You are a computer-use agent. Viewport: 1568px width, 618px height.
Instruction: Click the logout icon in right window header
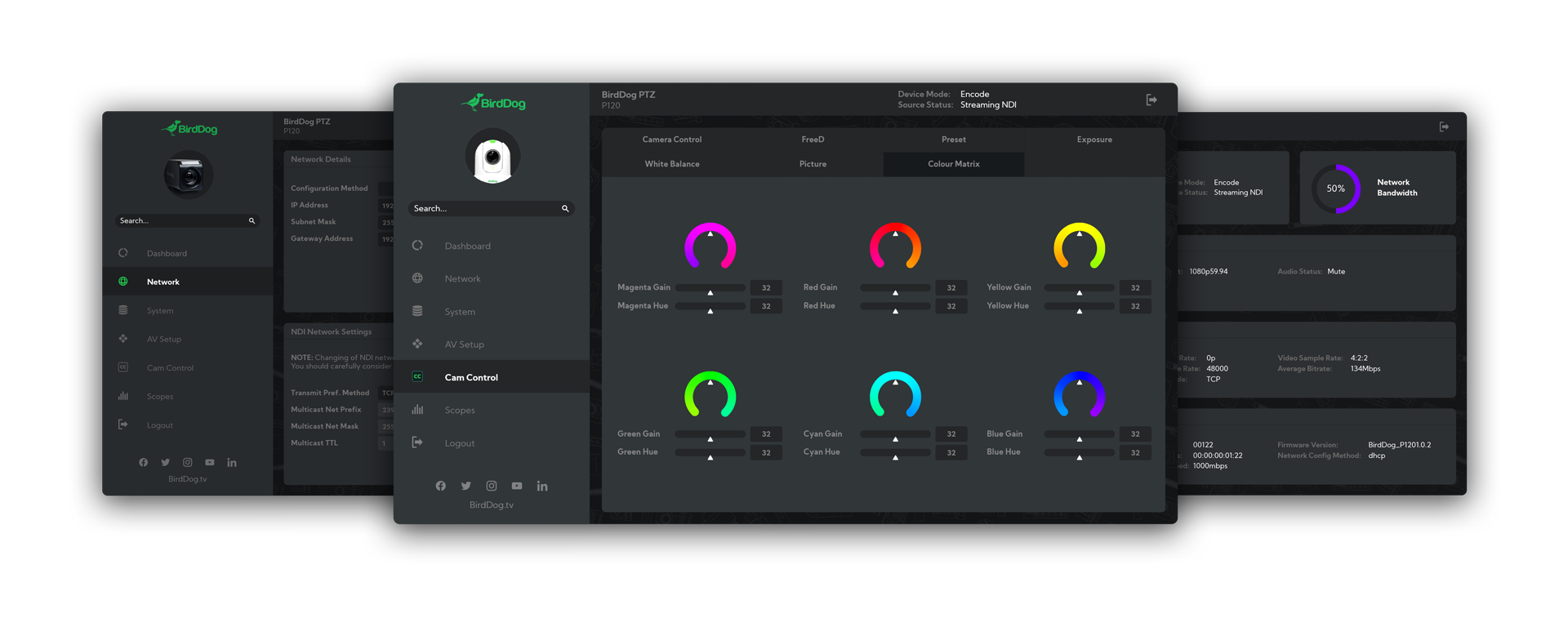pos(1444,127)
